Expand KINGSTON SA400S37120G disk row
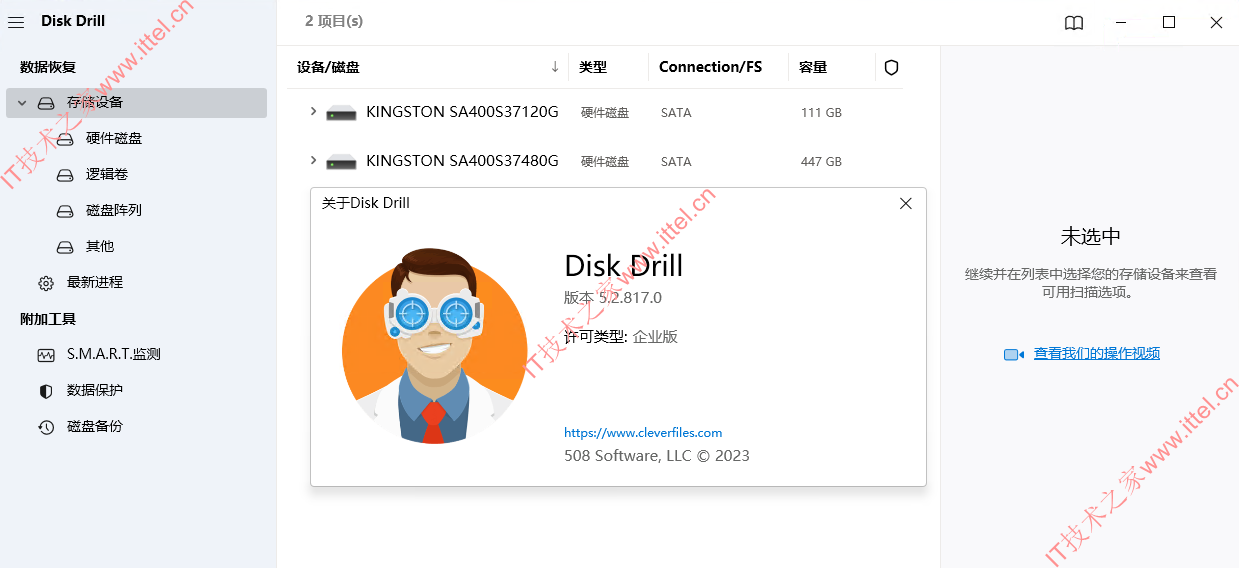The image size is (1239, 568). pos(313,112)
